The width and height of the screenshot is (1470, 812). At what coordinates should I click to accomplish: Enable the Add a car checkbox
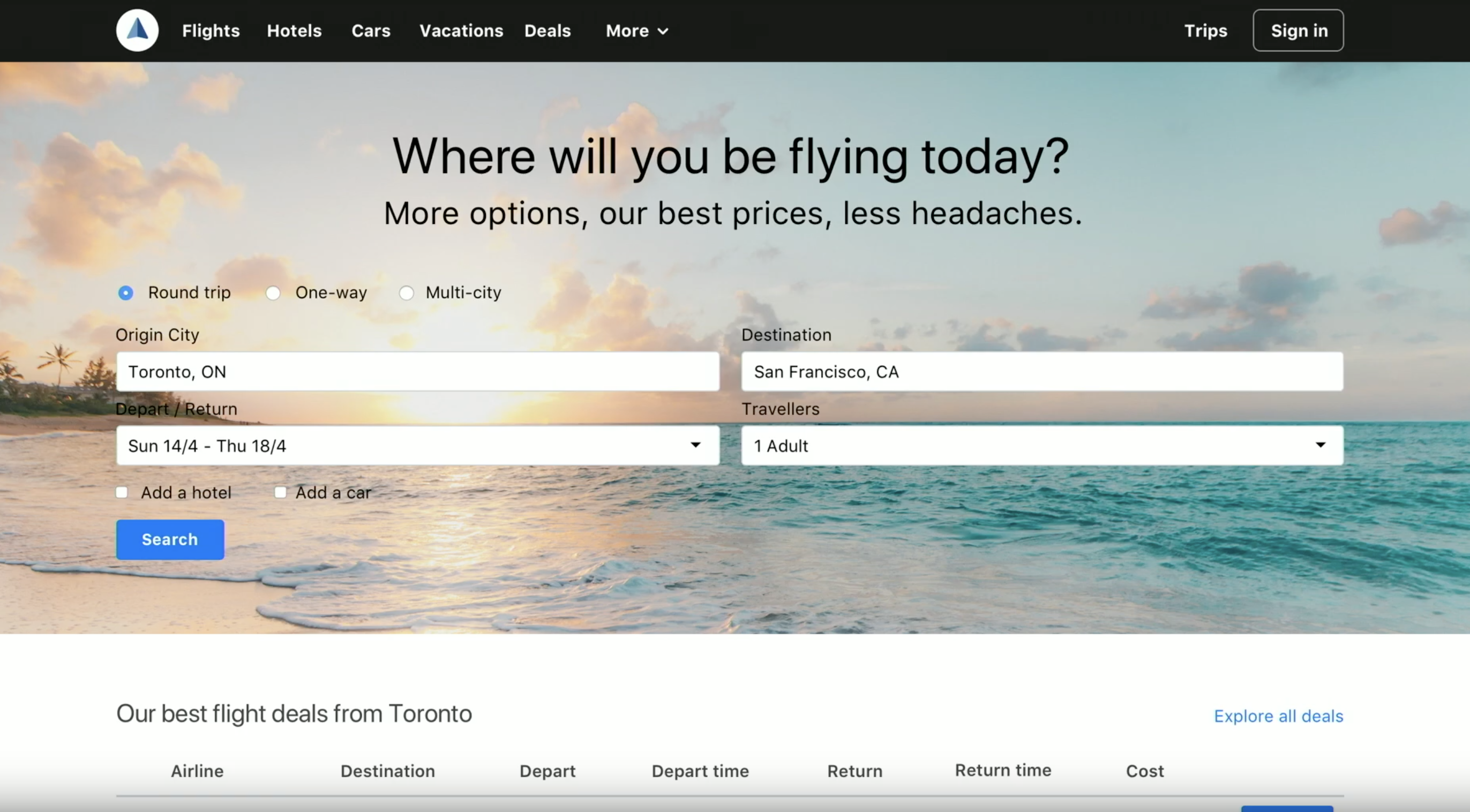[x=280, y=492]
